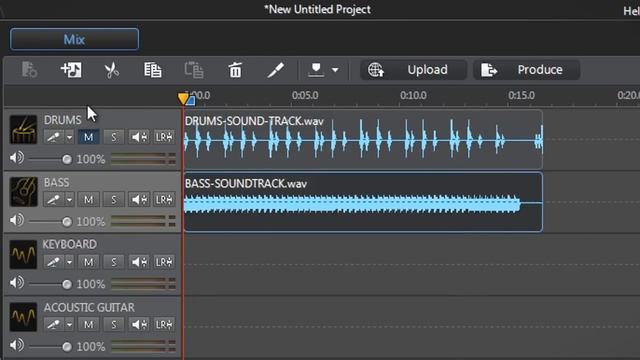Click the ACOUSTIC GUITAR volume normalize icon
The width and height of the screenshot is (640, 360).
pyautogui.click(x=139, y=324)
